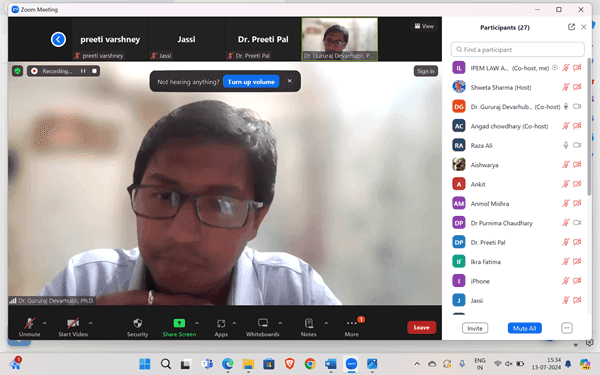600x375 pixels.
Task: Select Dr. Preeti Pal in participants list
Action: pyautogui.click(x=518, y=242)
